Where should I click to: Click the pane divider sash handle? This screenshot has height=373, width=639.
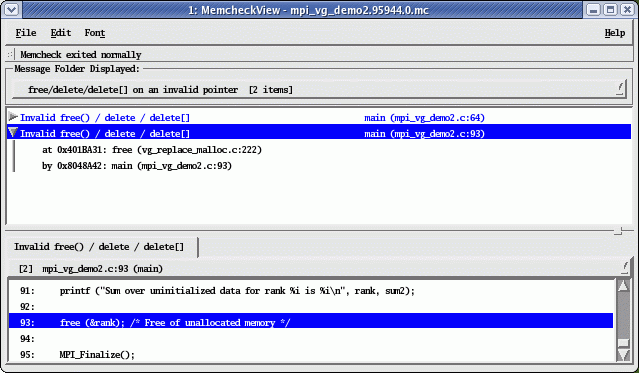[618, 231]
